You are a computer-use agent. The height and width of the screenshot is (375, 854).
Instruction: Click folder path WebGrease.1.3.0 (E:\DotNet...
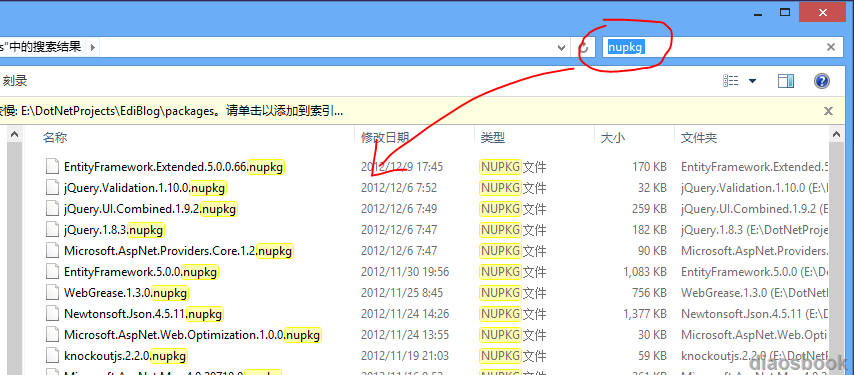[755, 293]
